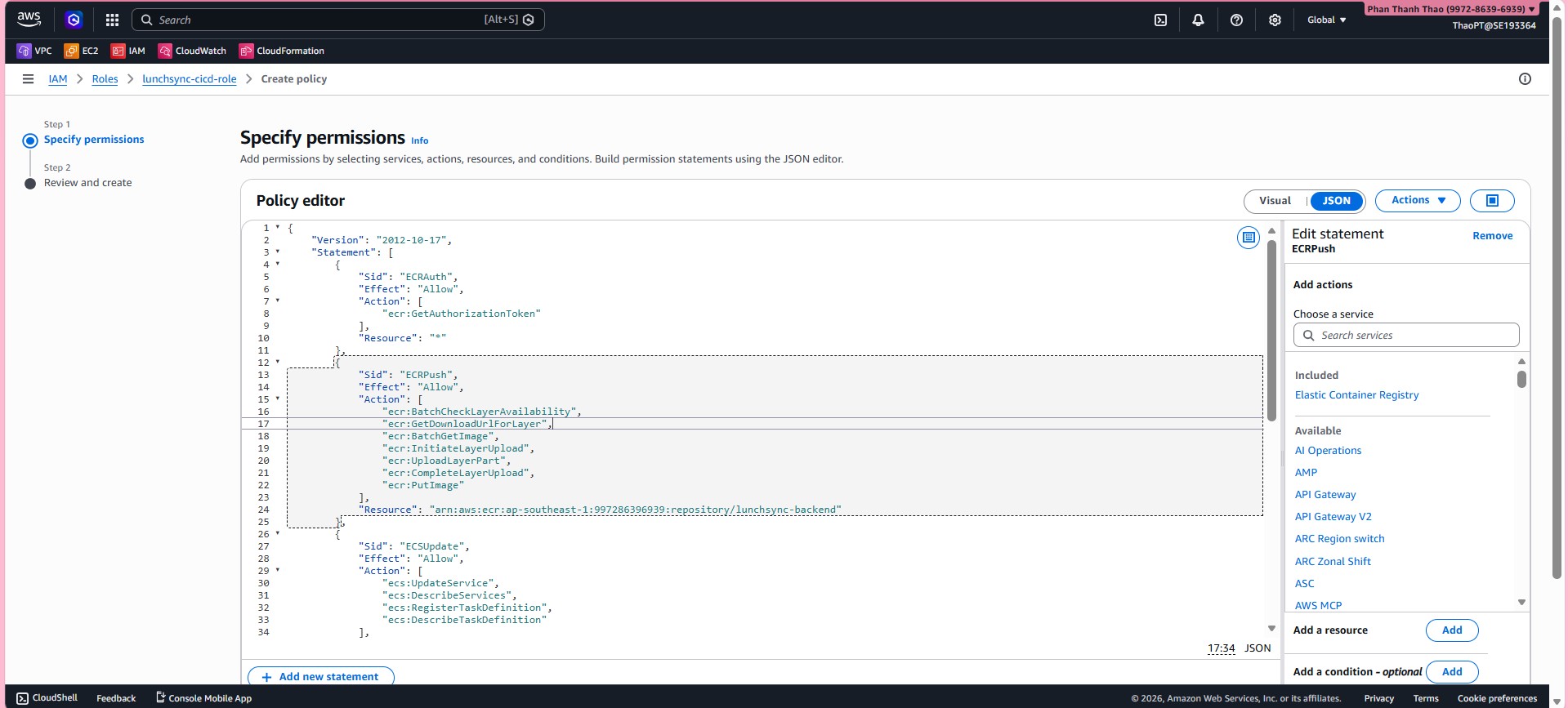Open Terms footer link
This screenshot has width=1568, height=708.
tap(1426, 698)
